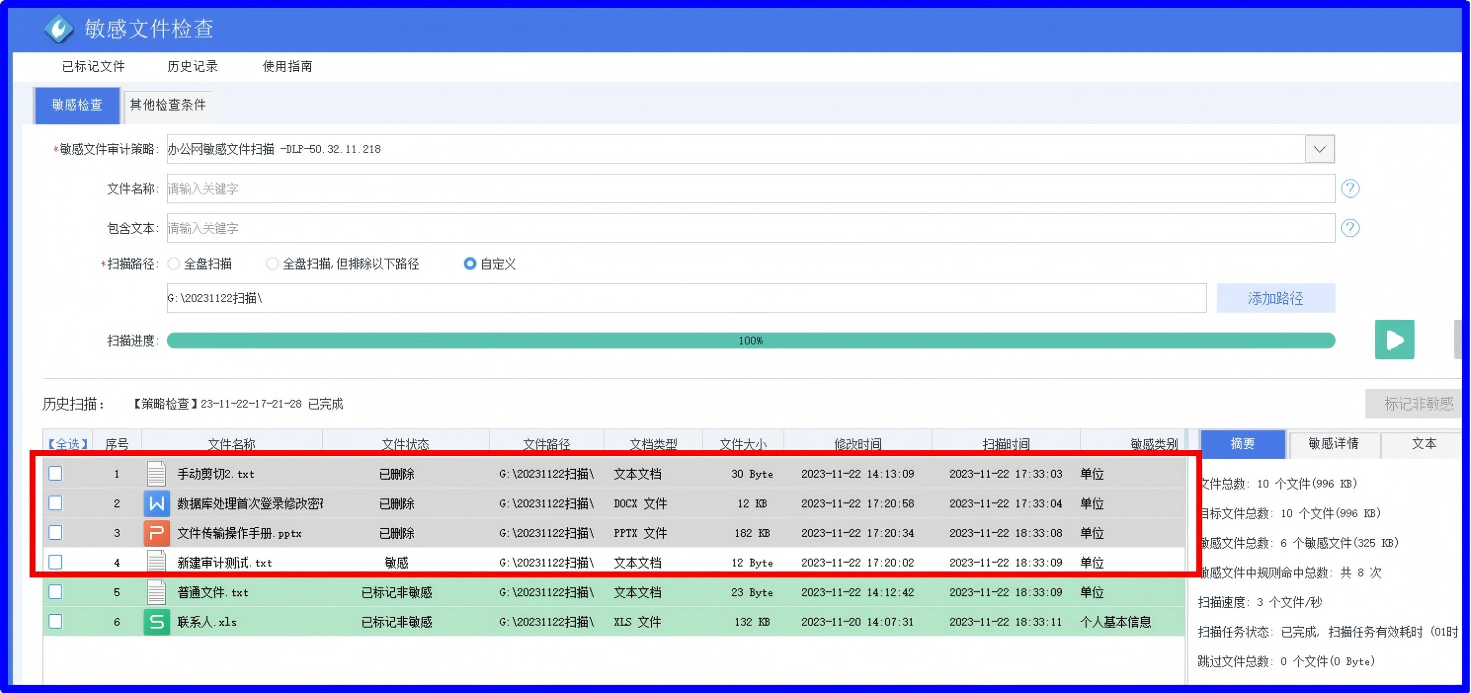The height and width of the screenshot is (693, 1471).
Task: Click the green start scan play button
Action: (x=1394, y=340)
